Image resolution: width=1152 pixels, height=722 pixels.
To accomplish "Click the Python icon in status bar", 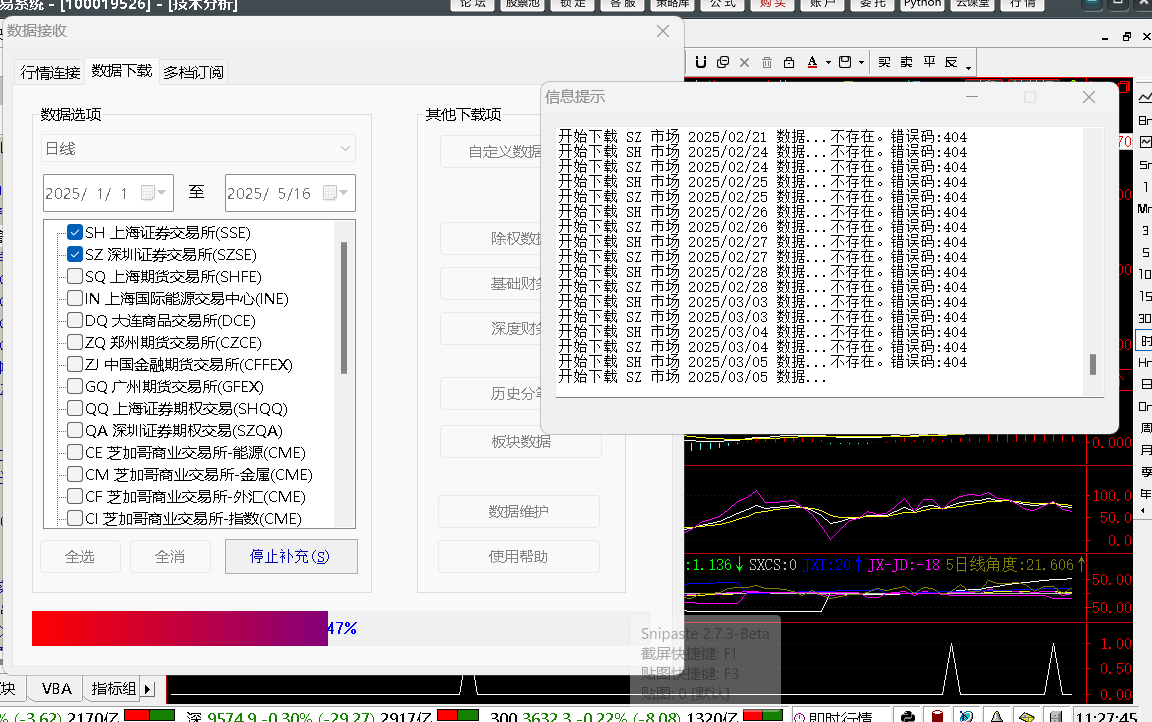I will tap(908, 716).
